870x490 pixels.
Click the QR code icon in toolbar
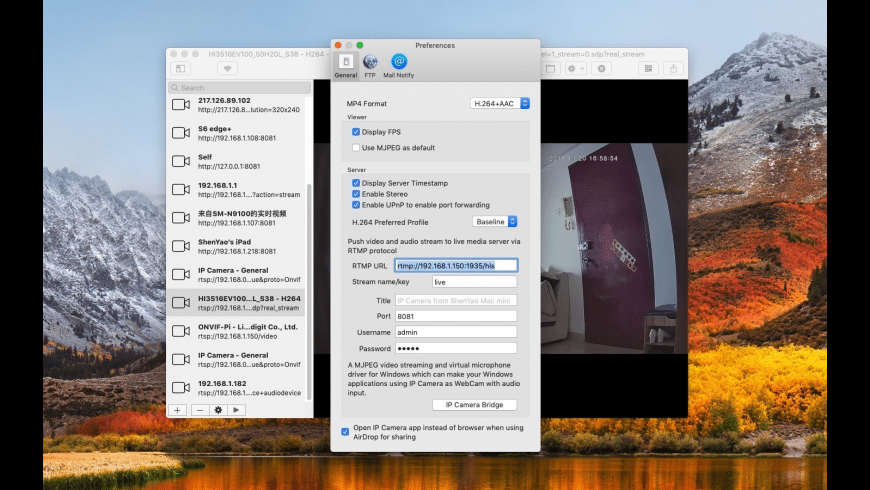point(648,68)
